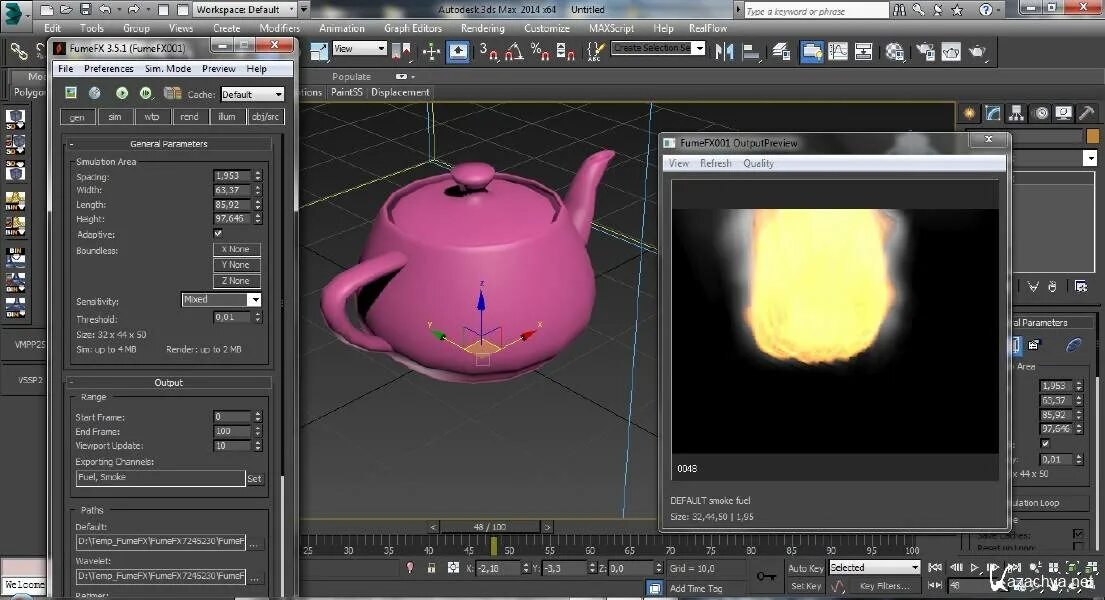Open the Schematic View icon

[x=863, y=51]
